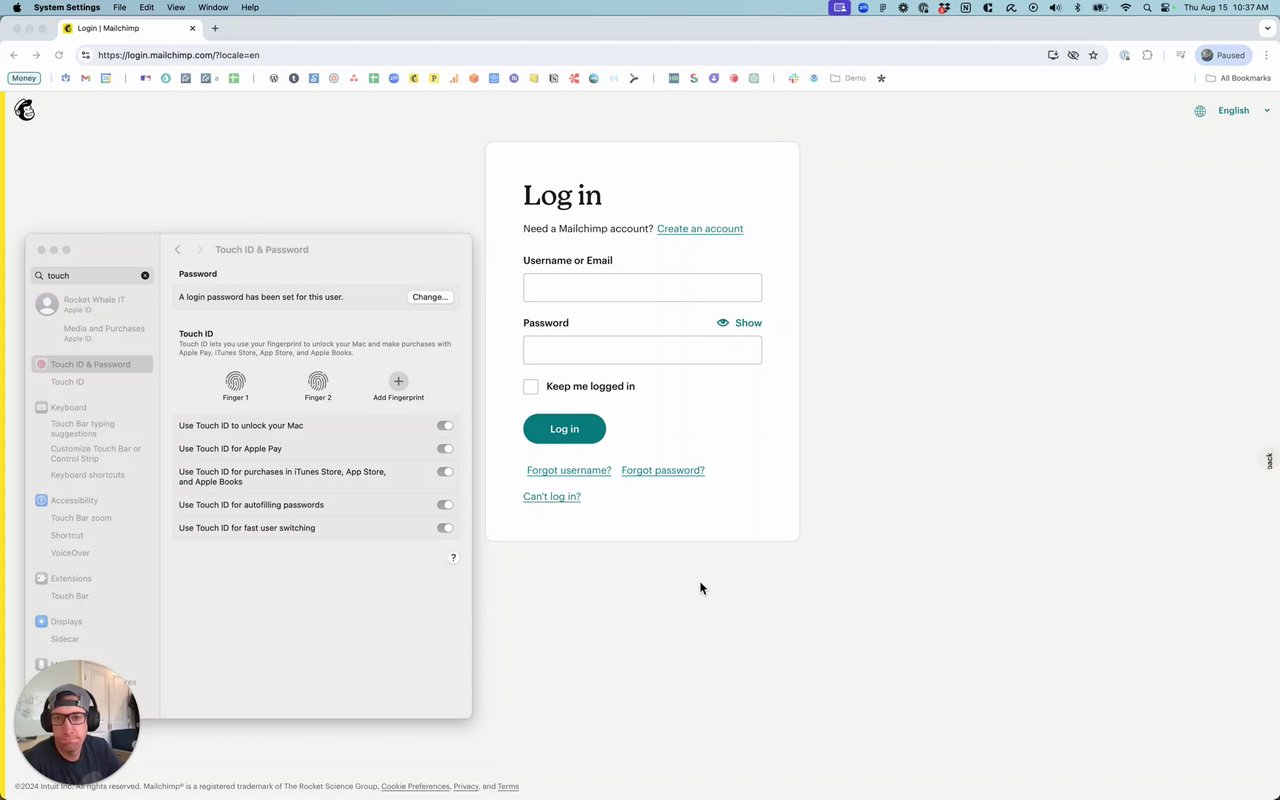Toggle Touch ID for fast user switching

(445, 528)
